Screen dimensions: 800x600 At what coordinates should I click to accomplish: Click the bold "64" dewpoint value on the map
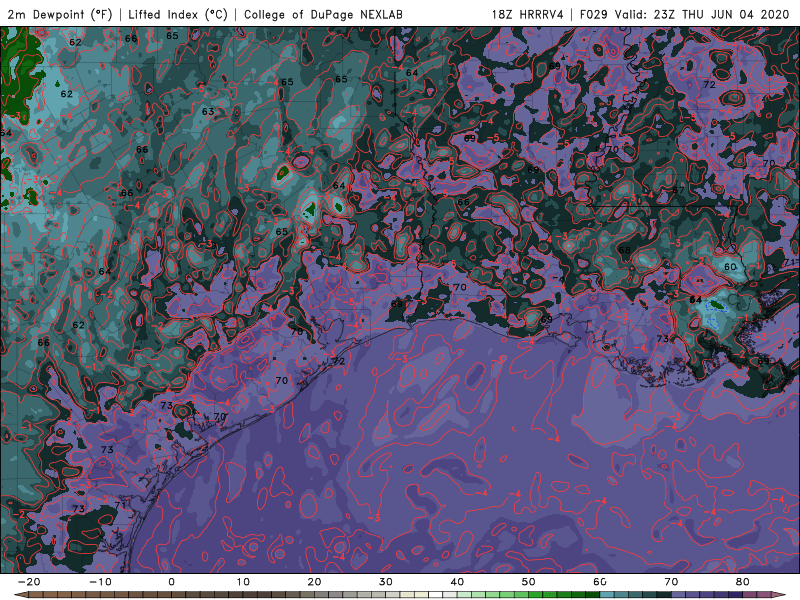(695, 299)
